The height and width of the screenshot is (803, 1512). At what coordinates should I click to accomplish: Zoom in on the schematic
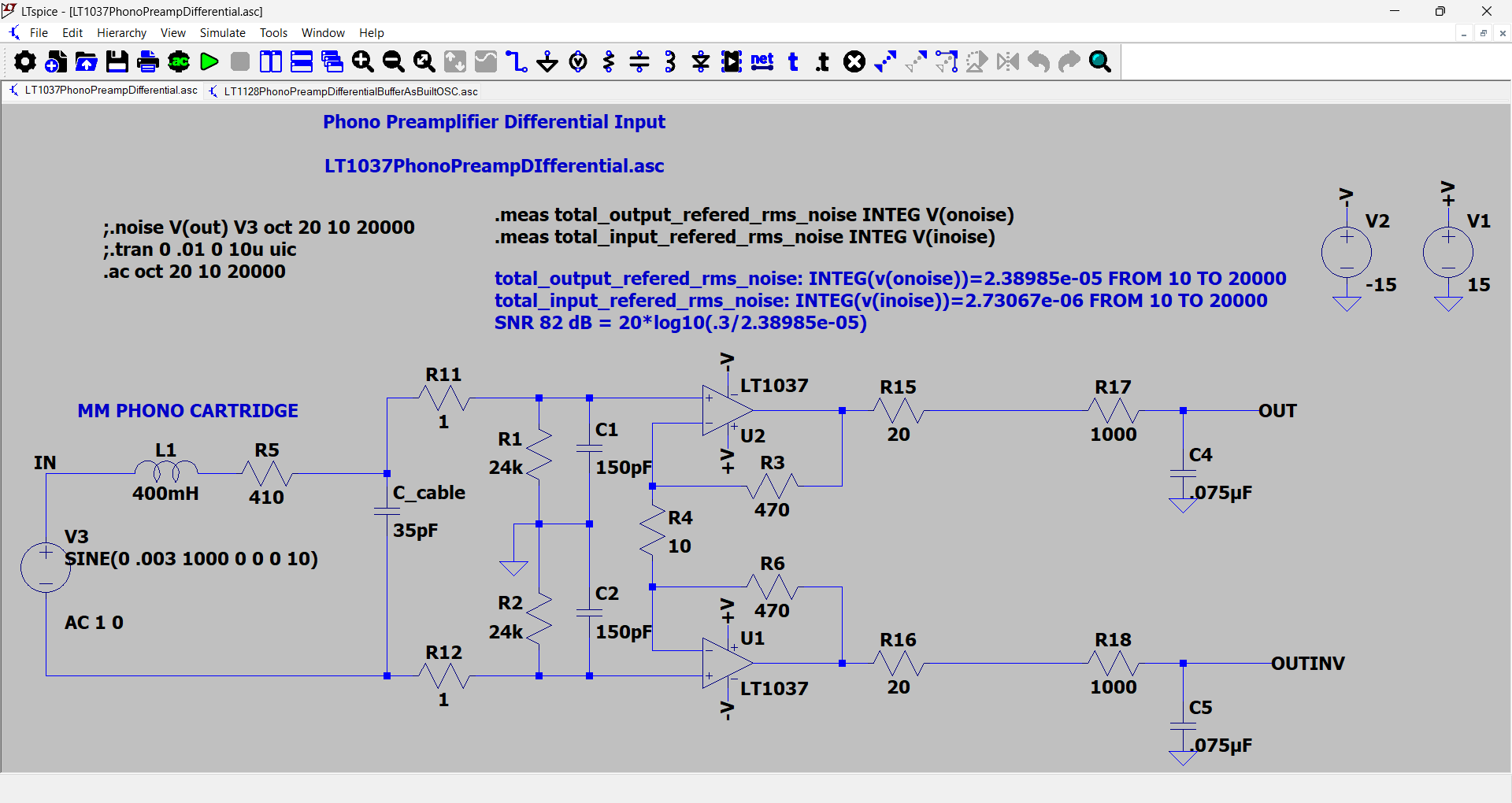point(363,61)
